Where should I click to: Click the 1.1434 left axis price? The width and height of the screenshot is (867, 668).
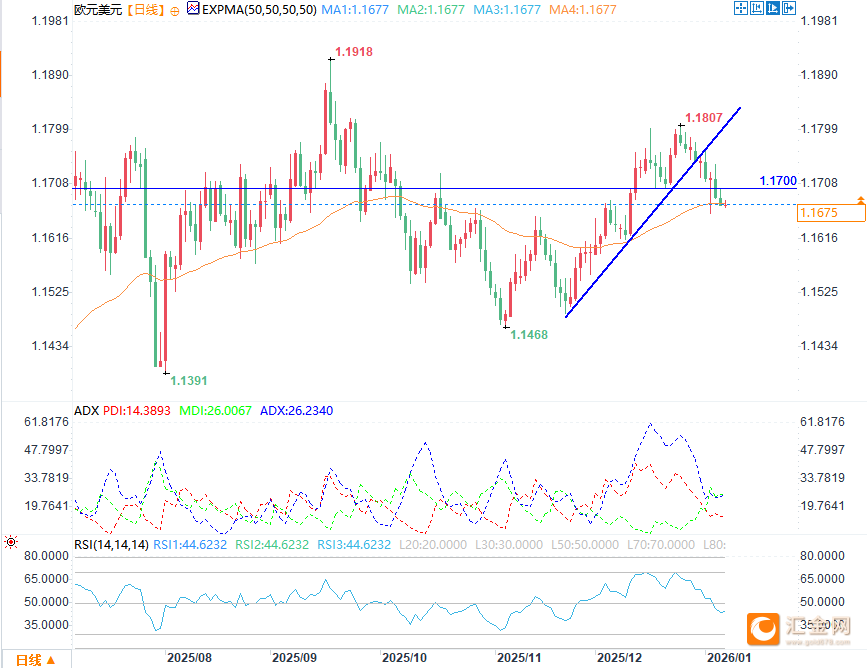pyautogui.click(x=50, y=346)
